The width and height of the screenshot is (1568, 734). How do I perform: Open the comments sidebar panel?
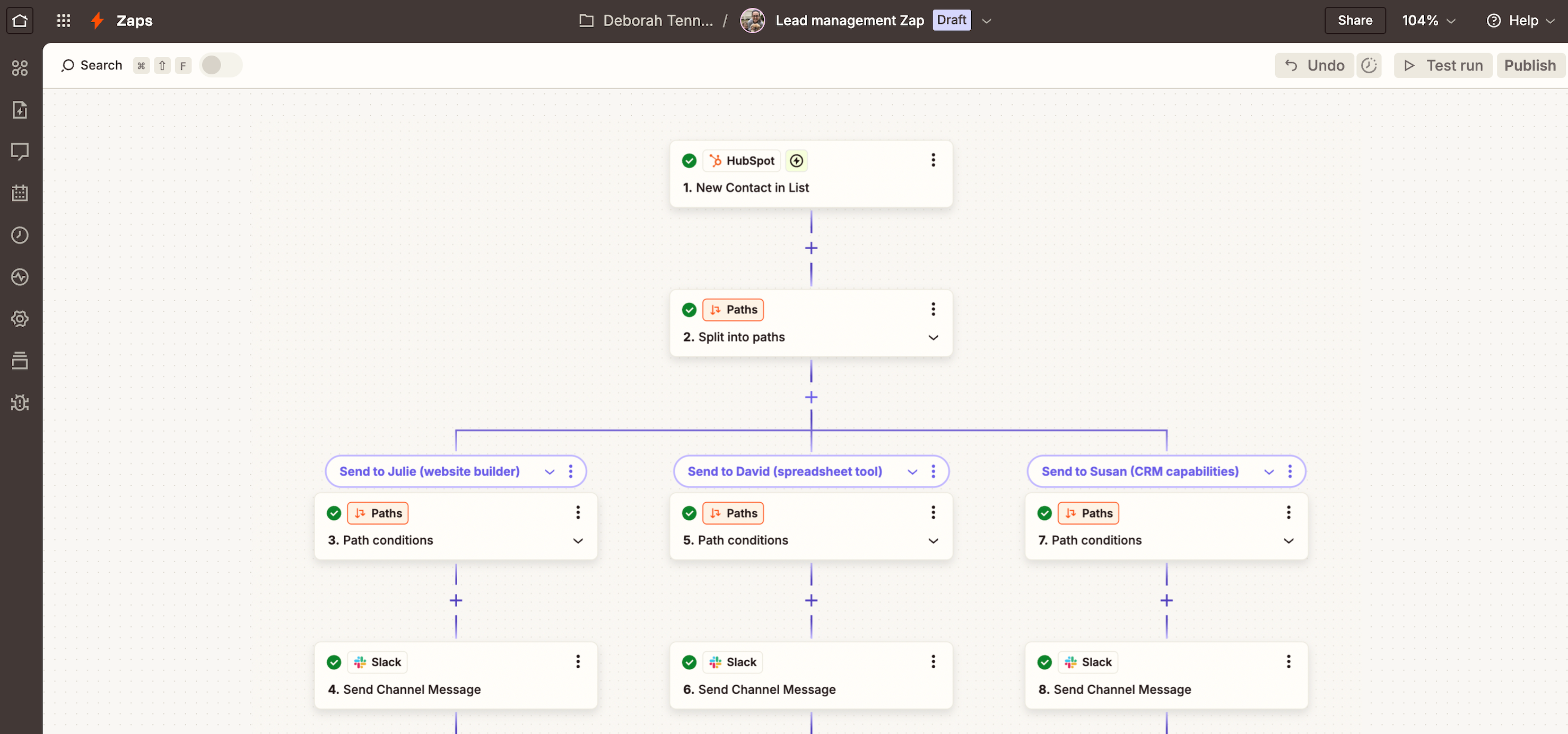20,151
